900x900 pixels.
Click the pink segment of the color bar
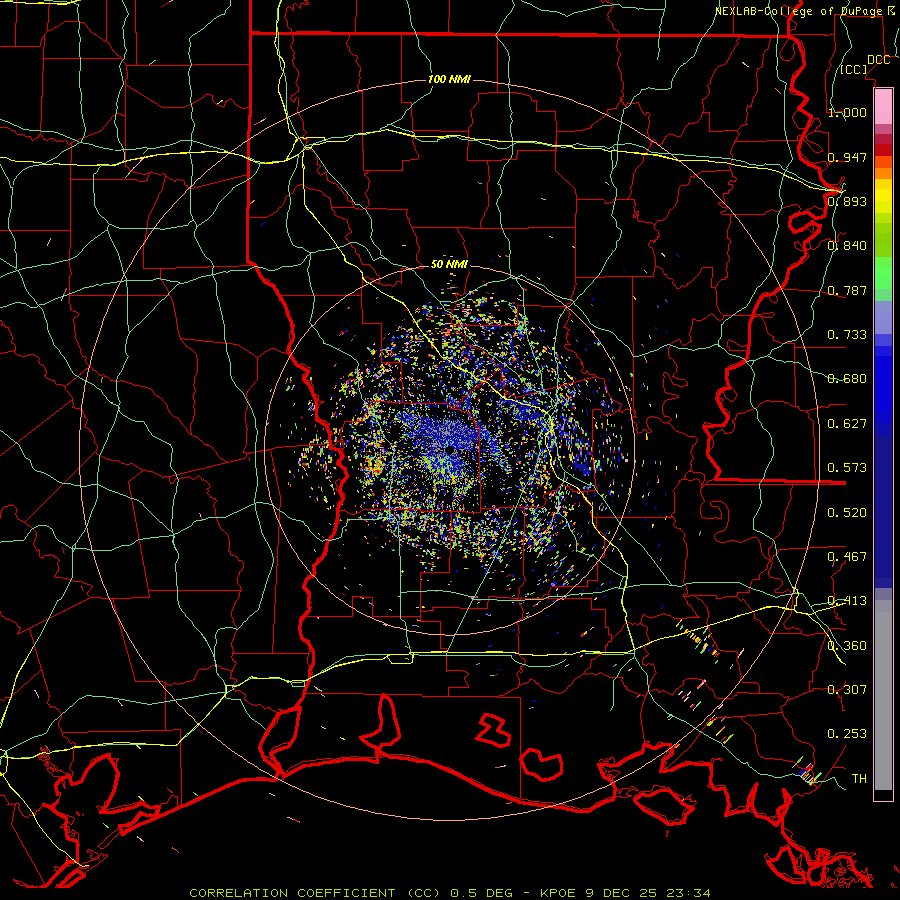tap(883, 106)
